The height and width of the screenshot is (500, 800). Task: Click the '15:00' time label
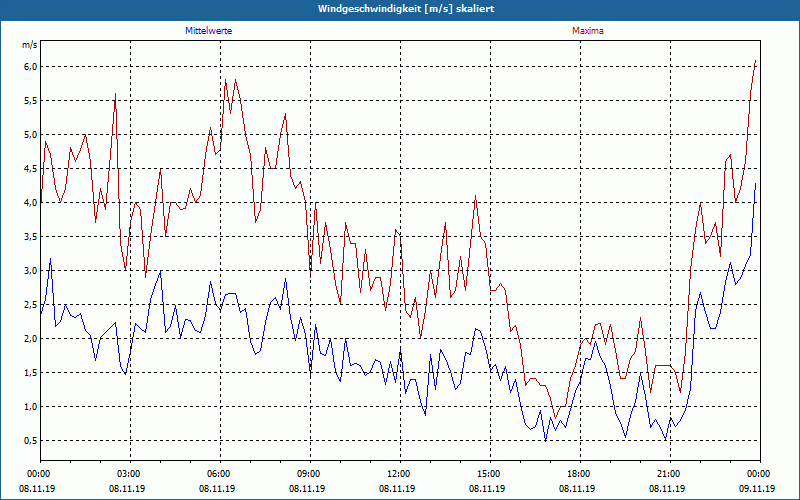click(x=487, y=474)
